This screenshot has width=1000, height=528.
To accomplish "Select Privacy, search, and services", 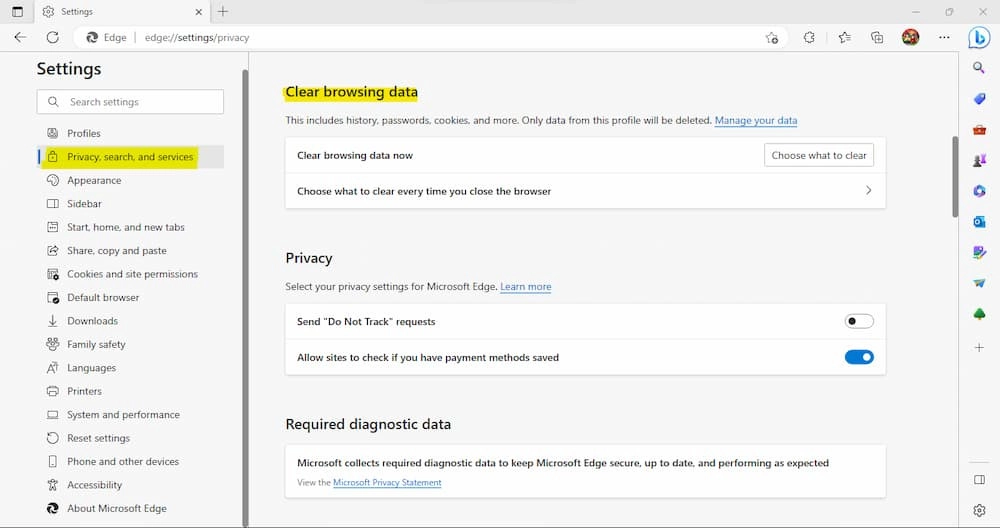I will [x=131, y=157].
